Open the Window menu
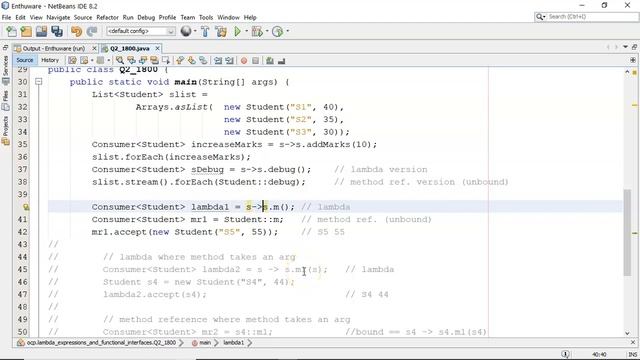The image size is (640, 360). pyautogui.click(x=228, y=18)
